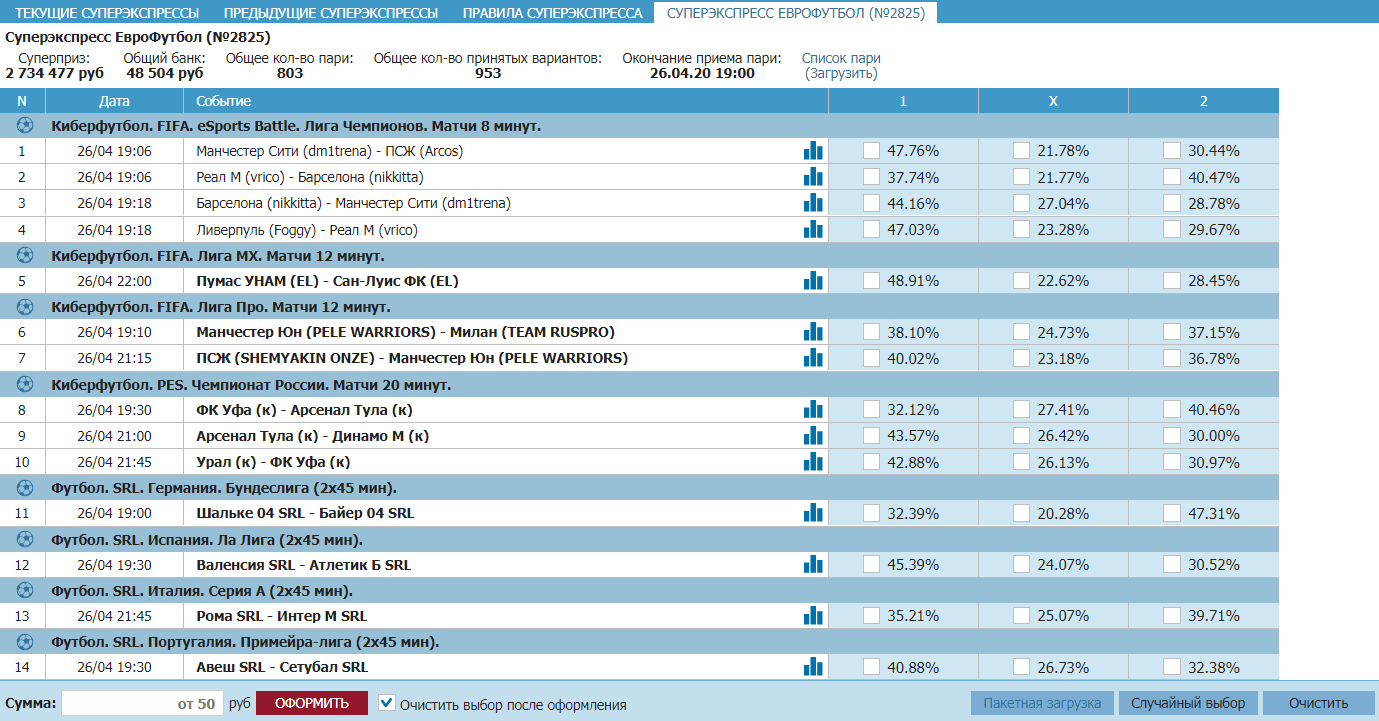Open stats chart for Авеш - Сетубал
The height and width of the screenshot is (721, 1379).
pos(813,667)
